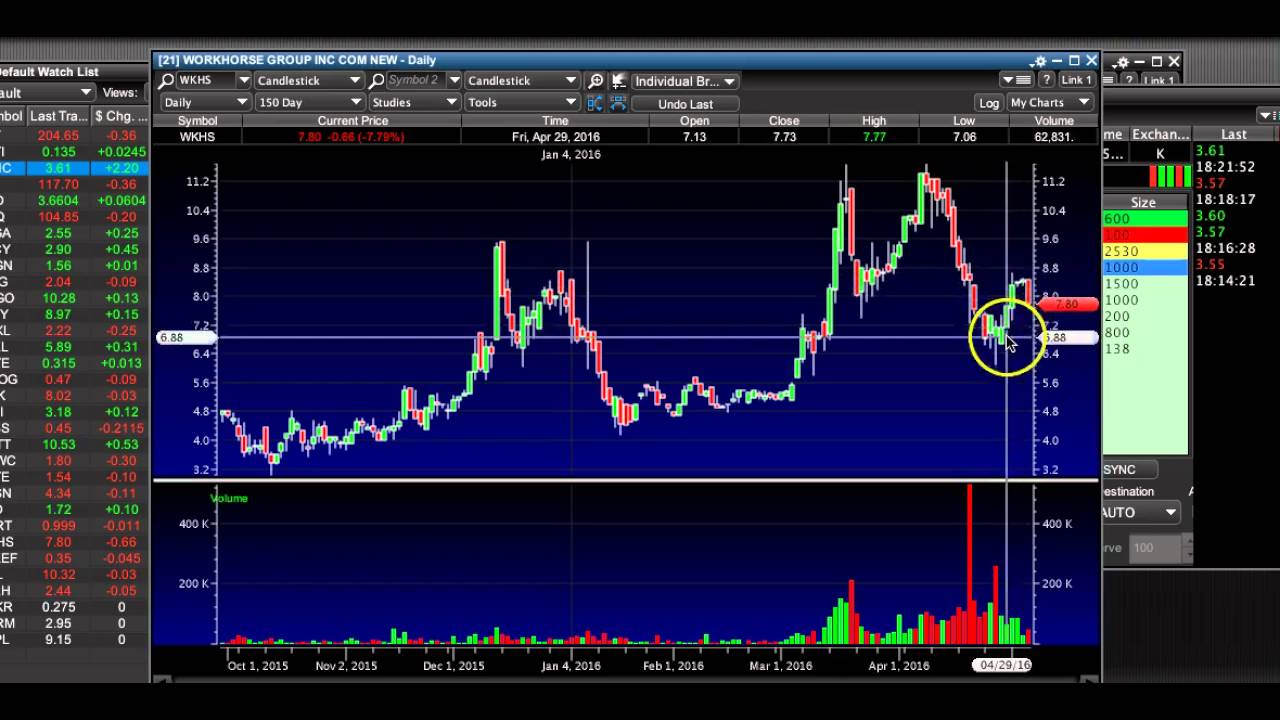Open the AUTO destination dropdown
1280x720 pixels.
(x=1141, y=512)
